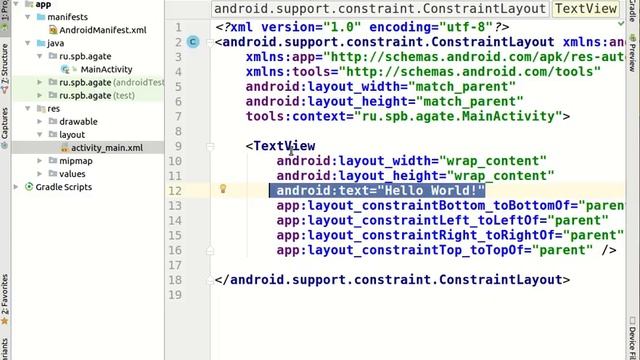The image size is (640, 360).
Task: Click the manifests folder icon
Action: click(x=41, y=17)
